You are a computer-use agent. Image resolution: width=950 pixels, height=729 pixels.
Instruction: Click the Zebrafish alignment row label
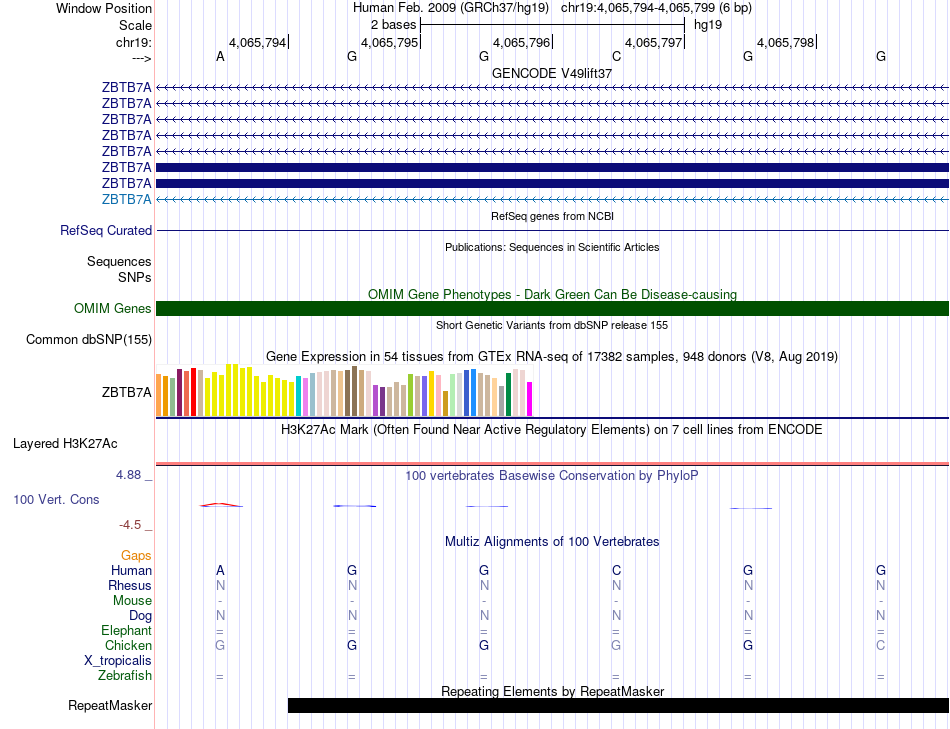pyautogui.click(x=125, y=675)
